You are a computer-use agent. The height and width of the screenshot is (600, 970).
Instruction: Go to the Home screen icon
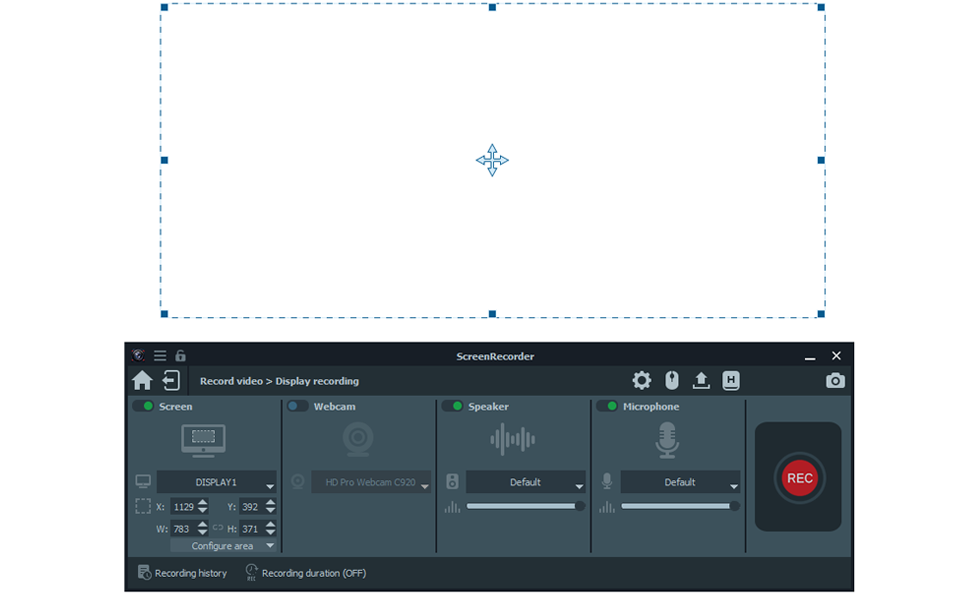pyautogui.click(x=142, y=380)
